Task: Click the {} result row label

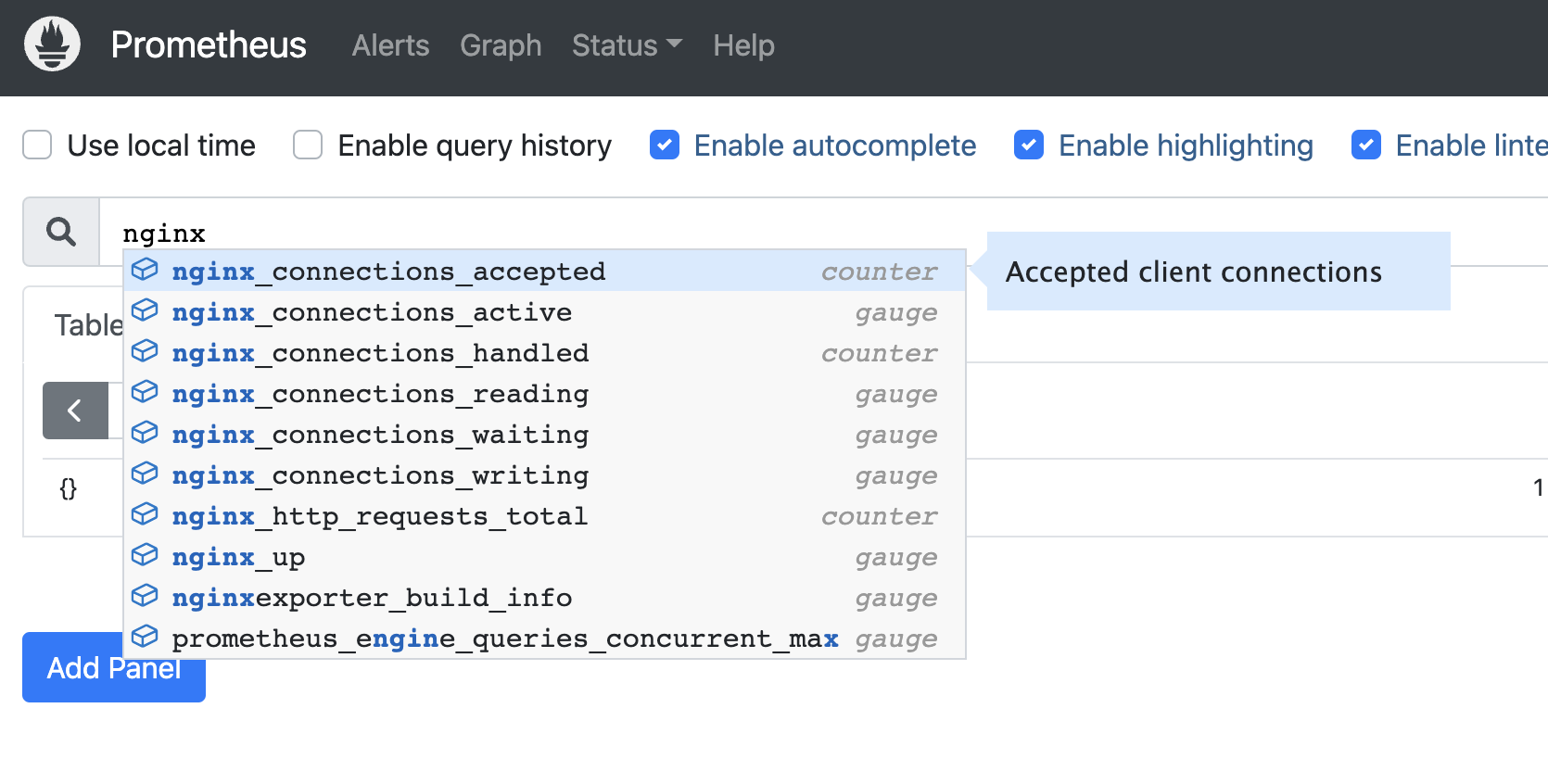Action: coord(69,488)
